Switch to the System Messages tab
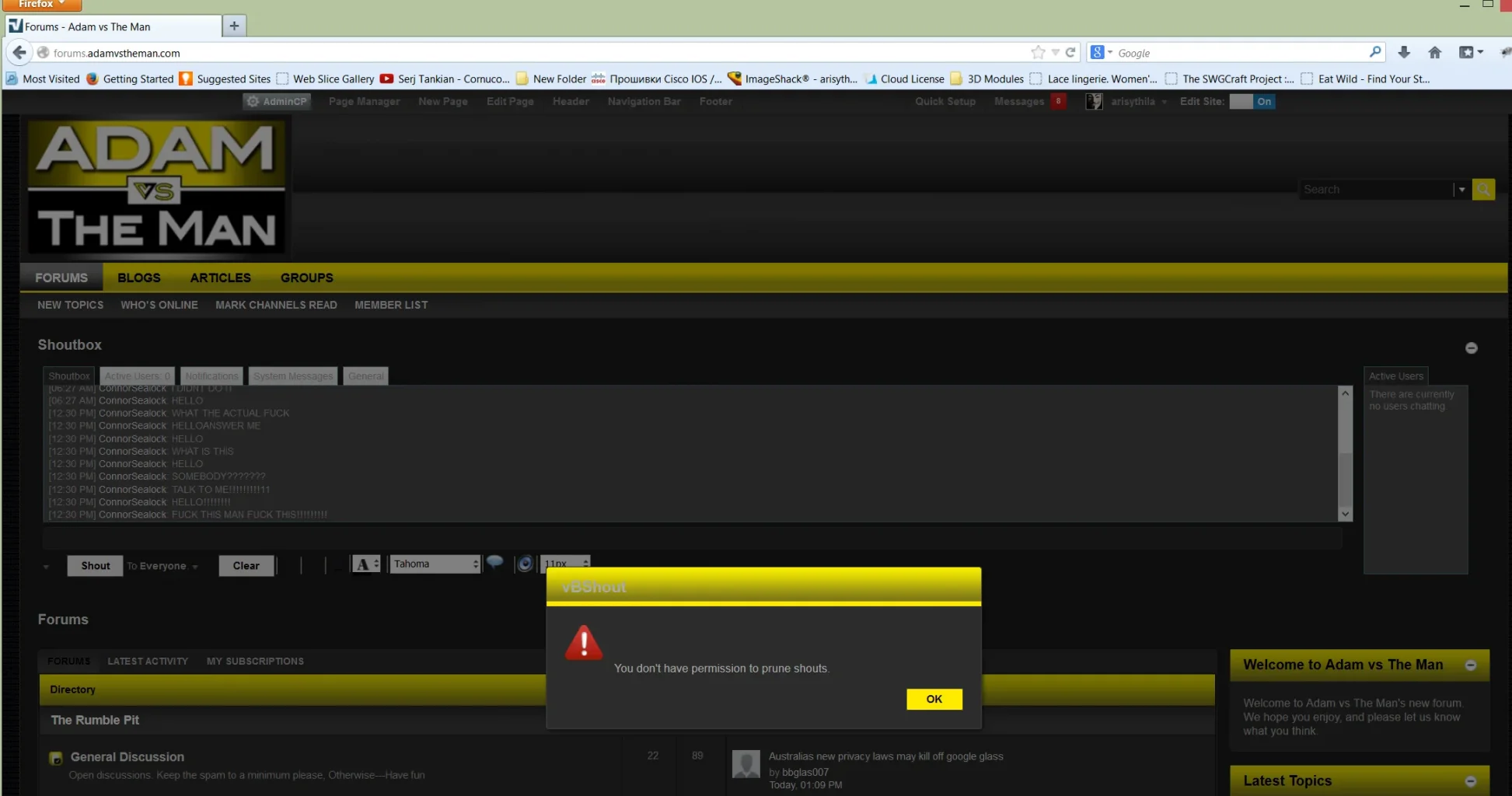 click(293, 376)
